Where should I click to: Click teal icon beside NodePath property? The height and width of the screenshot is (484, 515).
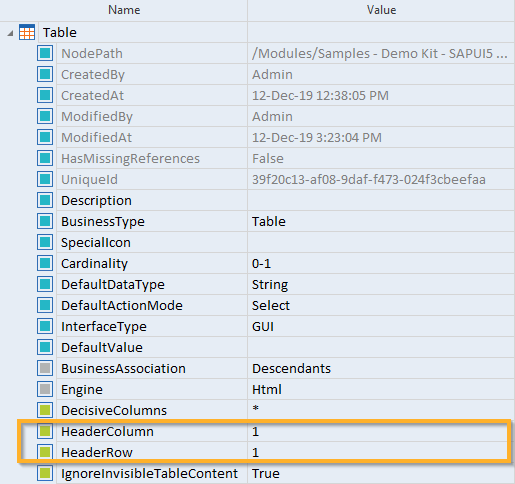click(45, 53)
